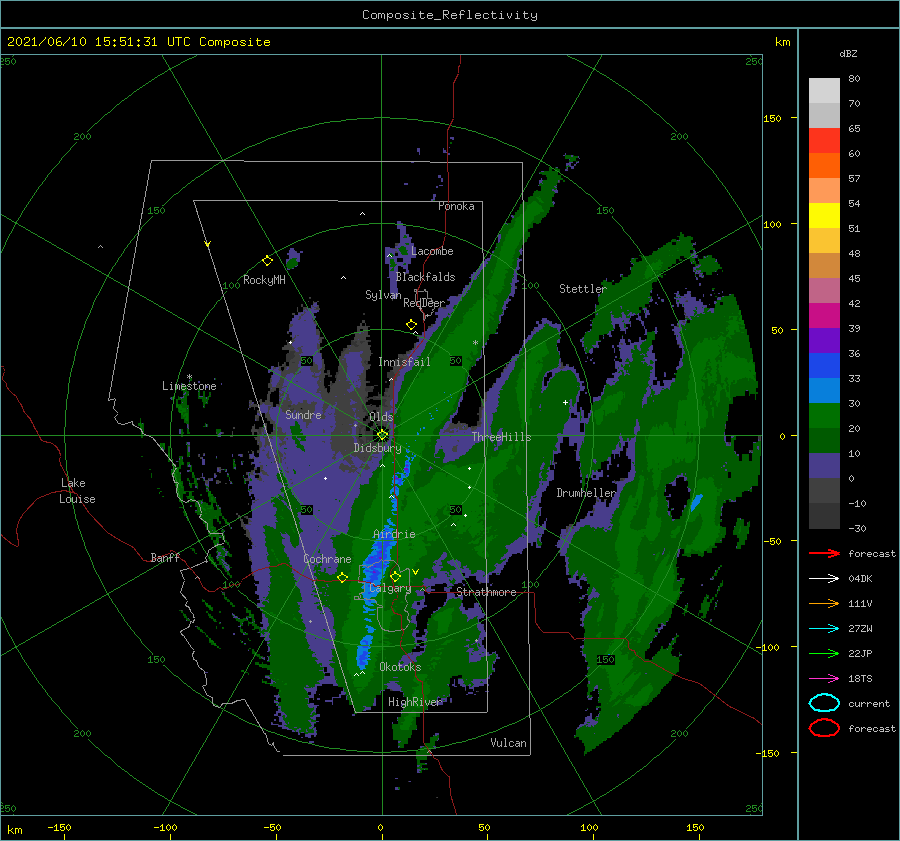
Task: Click the cyan 'current' ellipse symbol
Action: coord(824,703)
